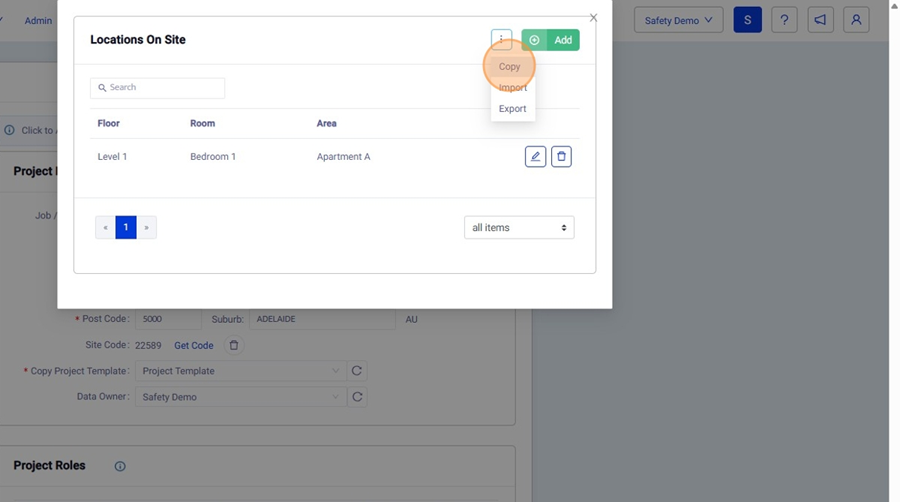900x502 pixels.
Task: Click the help question mark icon
Action: coord(784,20)
